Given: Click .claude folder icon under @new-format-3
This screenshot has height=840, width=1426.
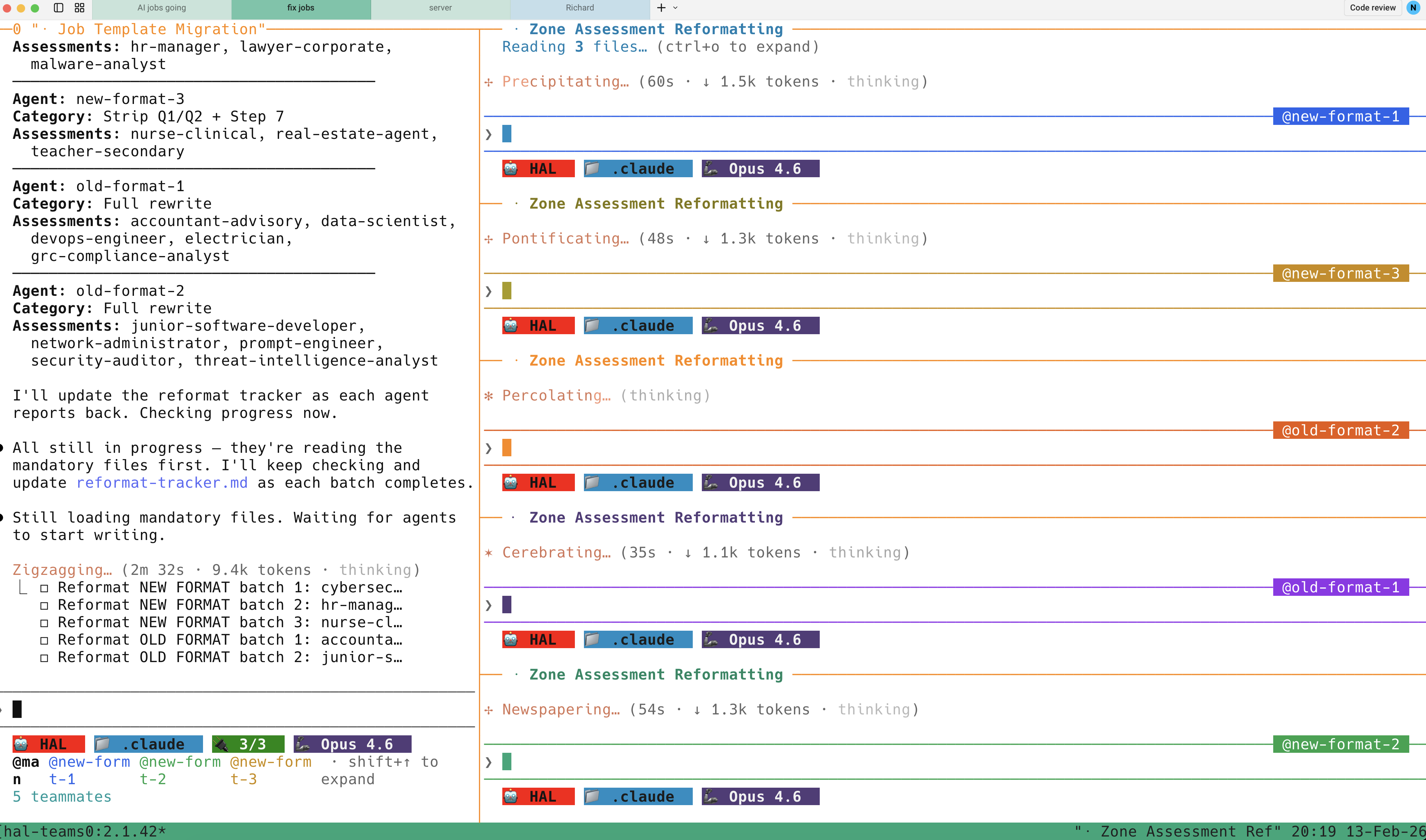Looking at the screenshot, I should tap(592, 325).
